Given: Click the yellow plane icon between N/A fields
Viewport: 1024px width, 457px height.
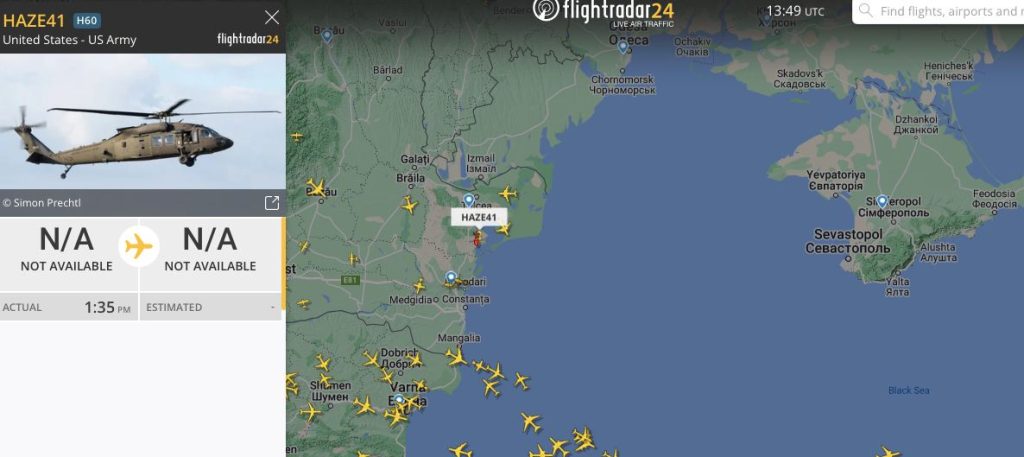Looking at the screenshot, I should pos(139,247).
